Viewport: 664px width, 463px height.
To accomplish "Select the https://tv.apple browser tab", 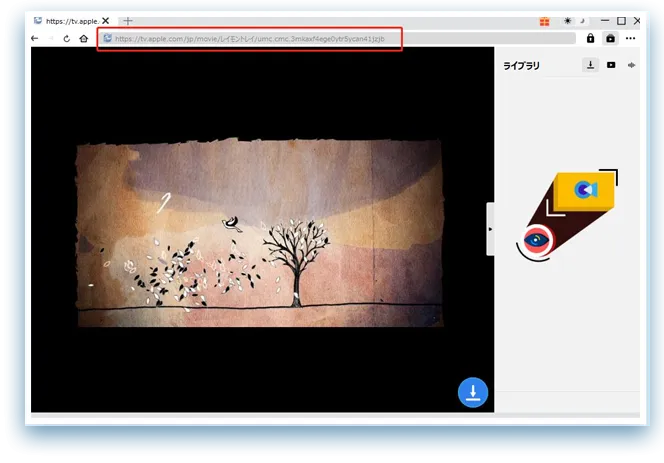I will pyautogui.click(x=71, y=21).
